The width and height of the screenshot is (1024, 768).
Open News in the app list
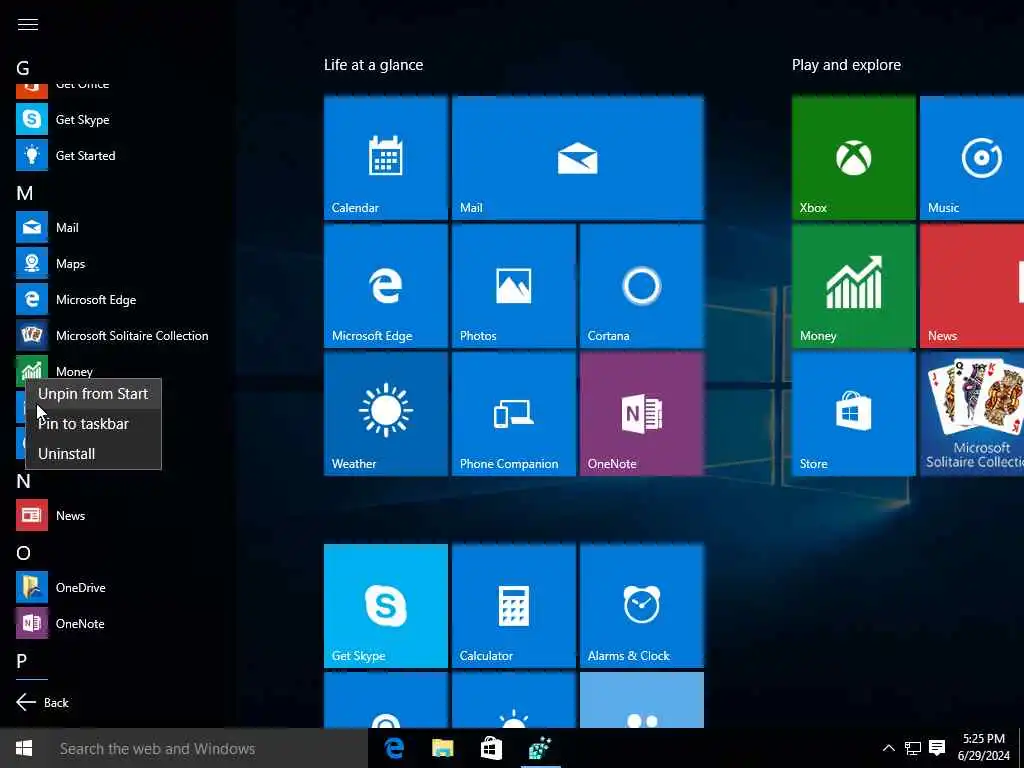[x=51, y=516]
